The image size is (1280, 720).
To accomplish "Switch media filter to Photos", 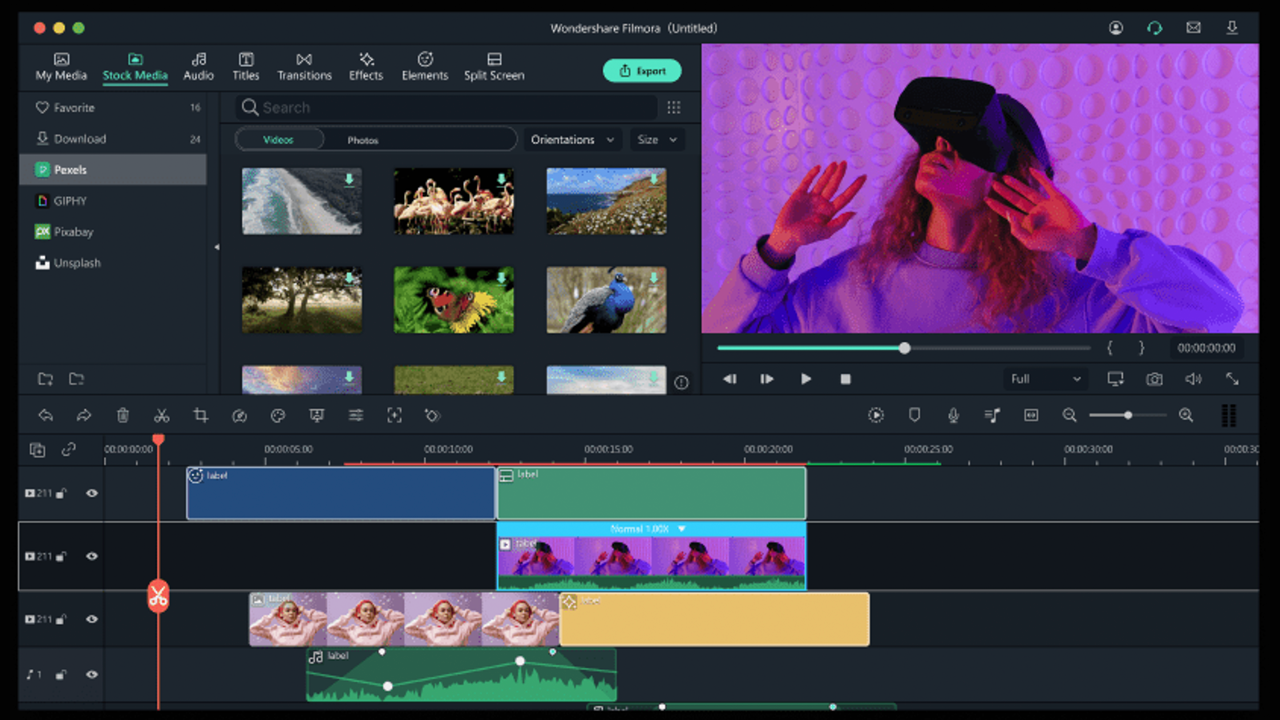I will (x=363, y=140).
